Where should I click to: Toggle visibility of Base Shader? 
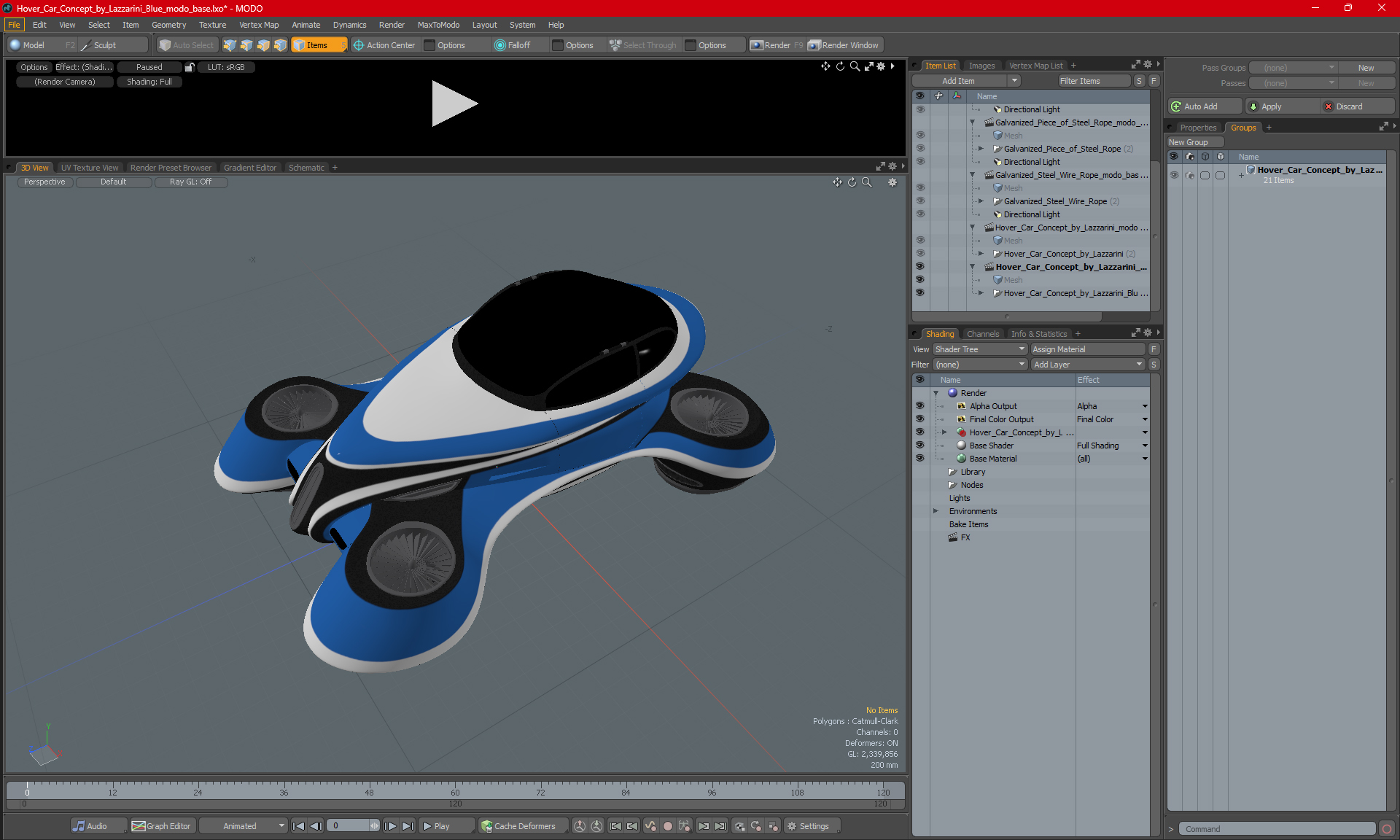coord(919,446)
